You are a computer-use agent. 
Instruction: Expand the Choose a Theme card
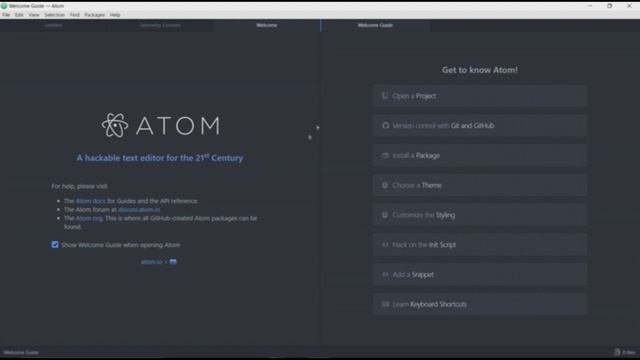tap(480, 185)
